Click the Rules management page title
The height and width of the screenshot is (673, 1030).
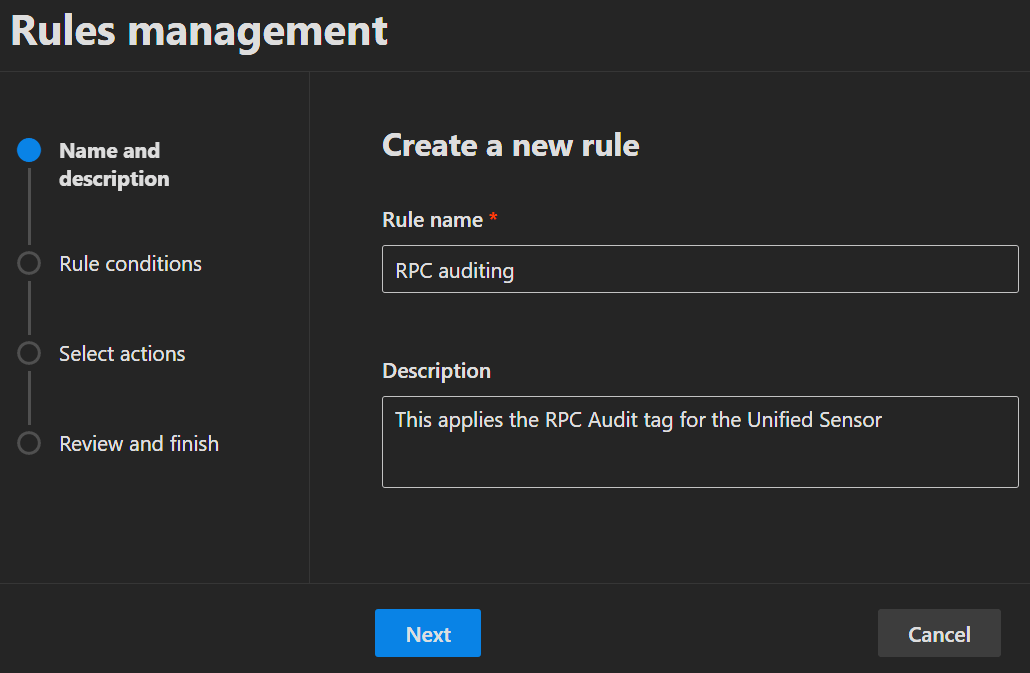click(199, 30)
